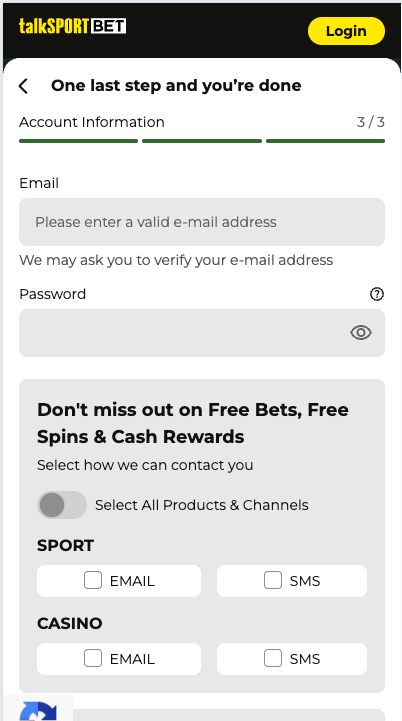
Task: Toggle Select All Products & Channels switch
Action: 62,505
